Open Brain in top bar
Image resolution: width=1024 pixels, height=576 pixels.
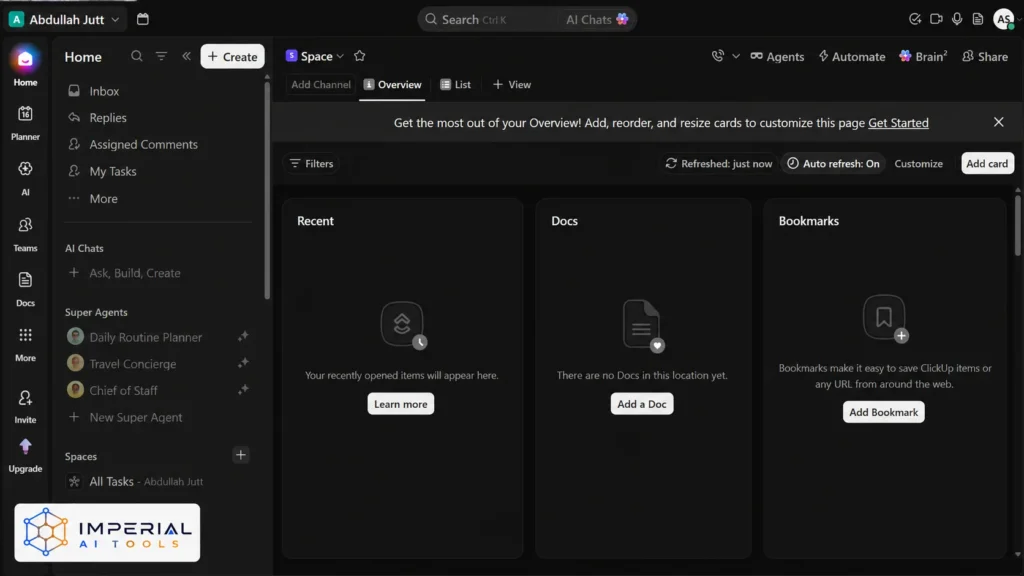[923, 56]
